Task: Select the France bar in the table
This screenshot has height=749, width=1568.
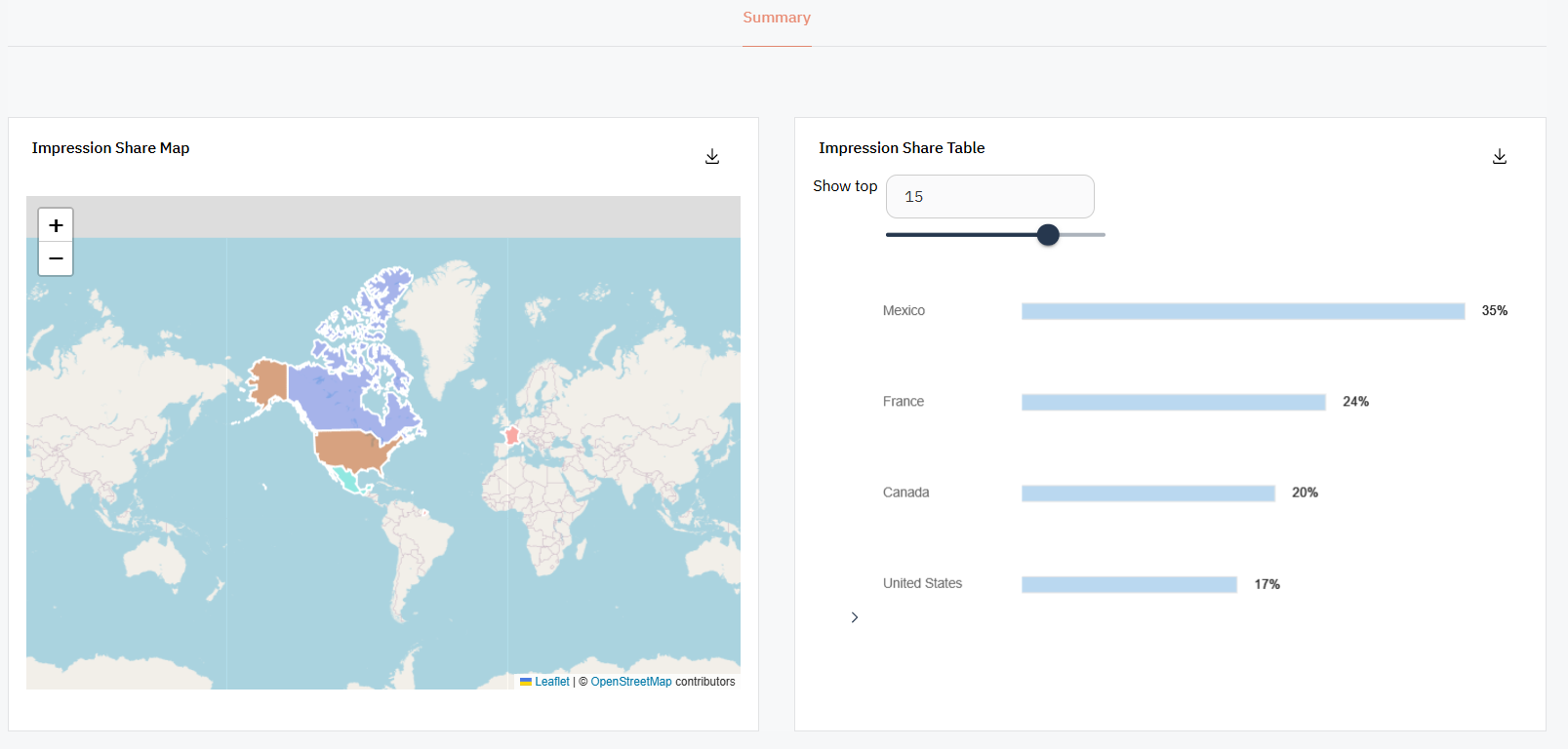Action: (1173, 402)
